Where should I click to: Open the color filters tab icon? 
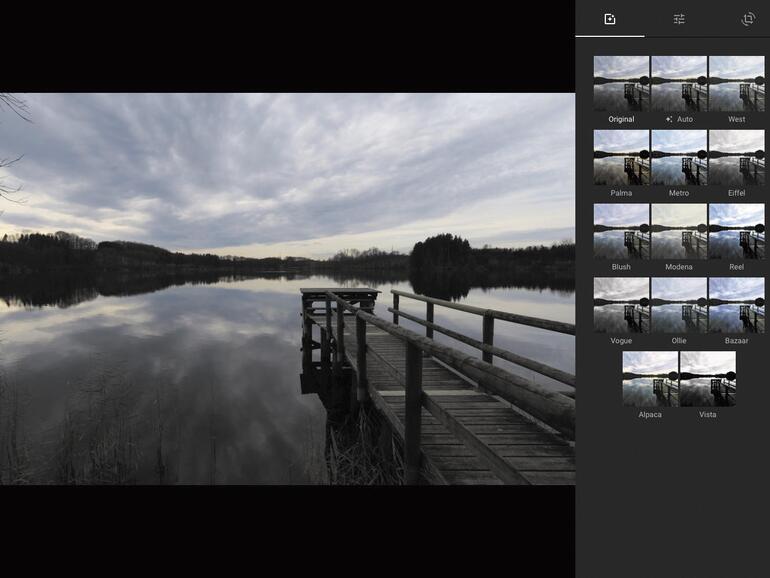tap(609, 19)
